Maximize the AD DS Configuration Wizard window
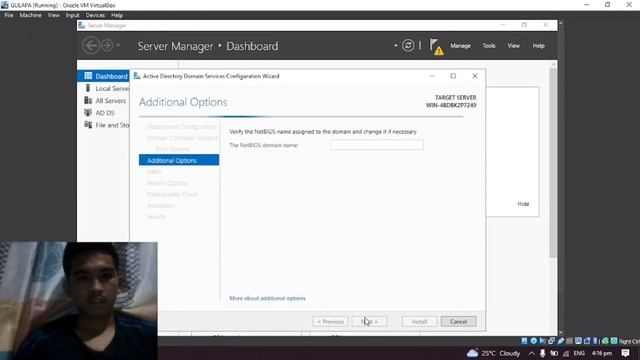 (x=453, y=76)
